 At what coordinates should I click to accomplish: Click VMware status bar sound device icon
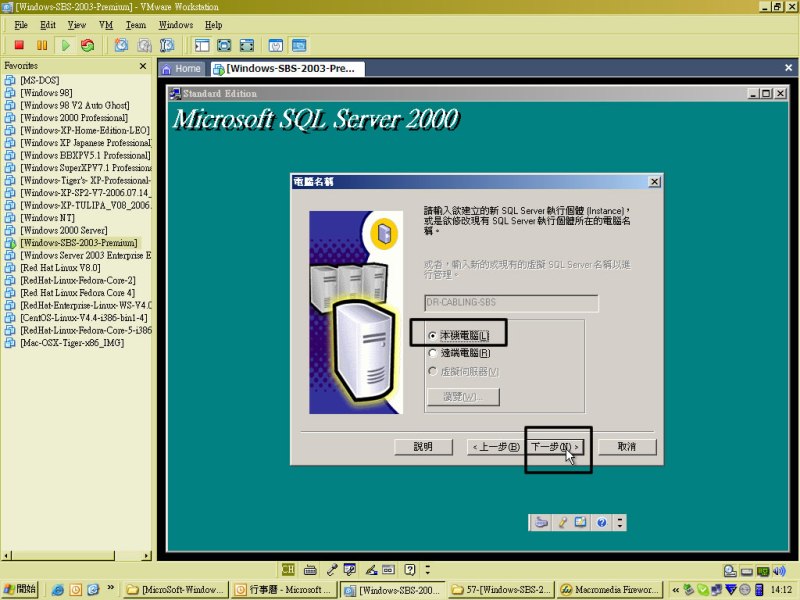coord(779,571)
